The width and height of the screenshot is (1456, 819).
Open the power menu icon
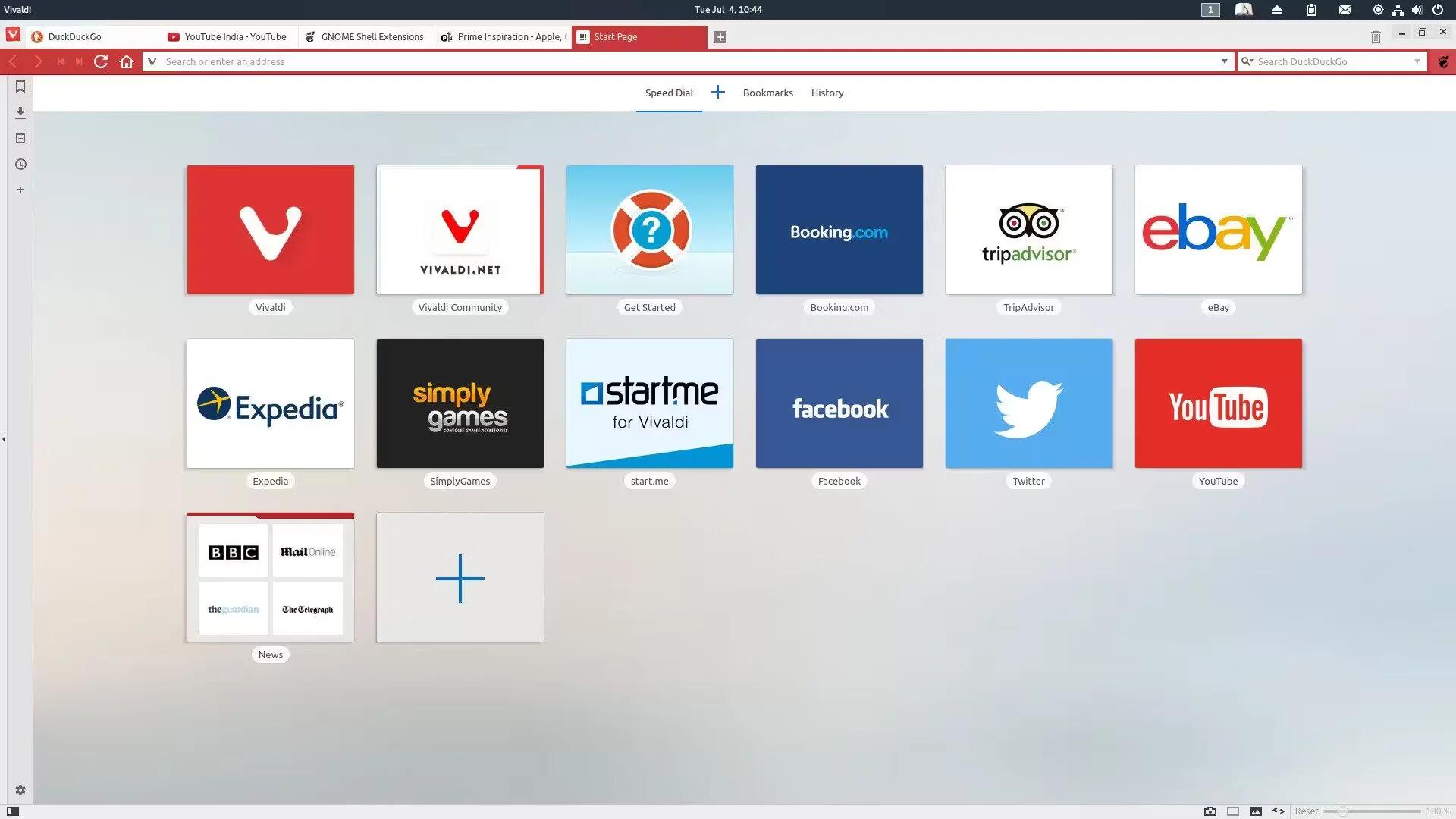1438,10
